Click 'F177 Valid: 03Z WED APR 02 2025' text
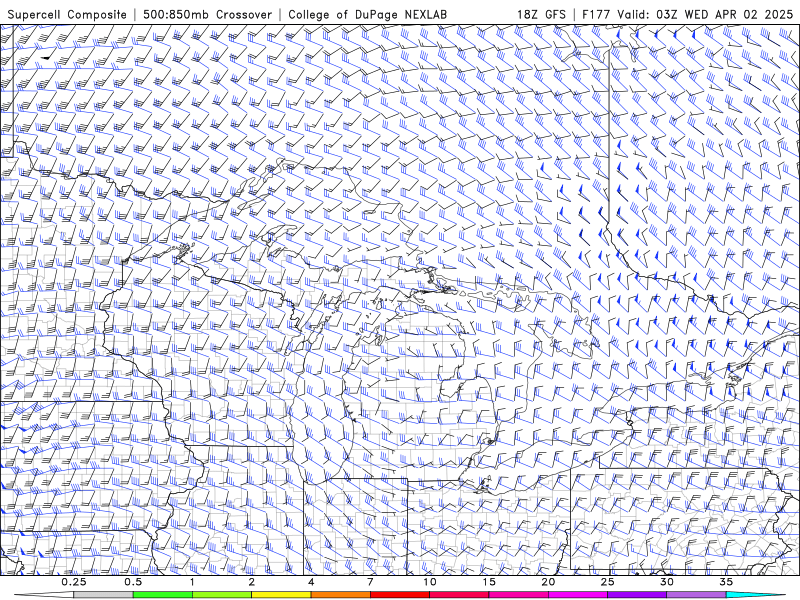 pos(687,14)
